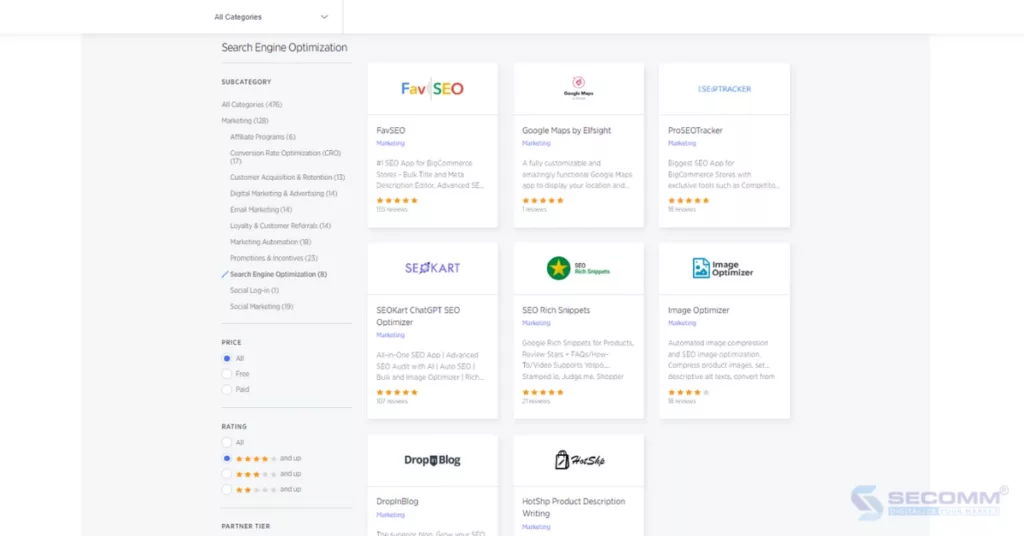Click the SEOKart star rating
1024x536 pixels.
click(x=397, y=392)
